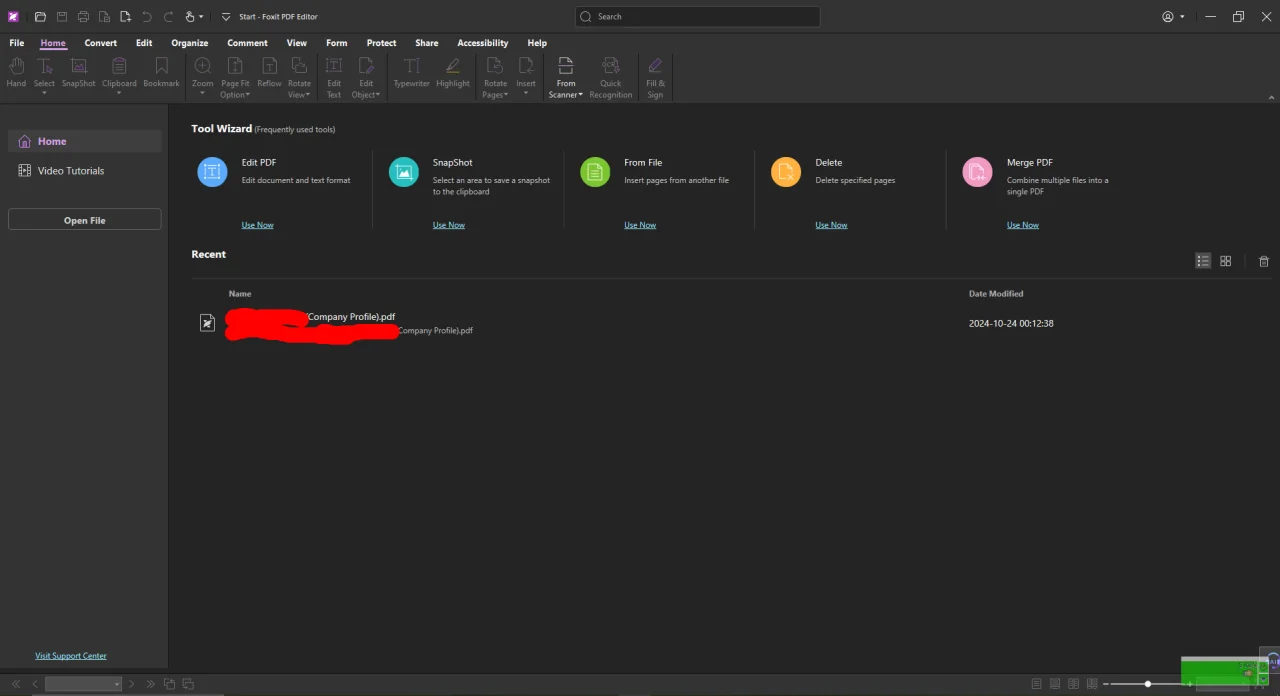This screenshot has height=696, width=1280.
Task: Click single page view icon in status bar
Action: [1037, 684]
